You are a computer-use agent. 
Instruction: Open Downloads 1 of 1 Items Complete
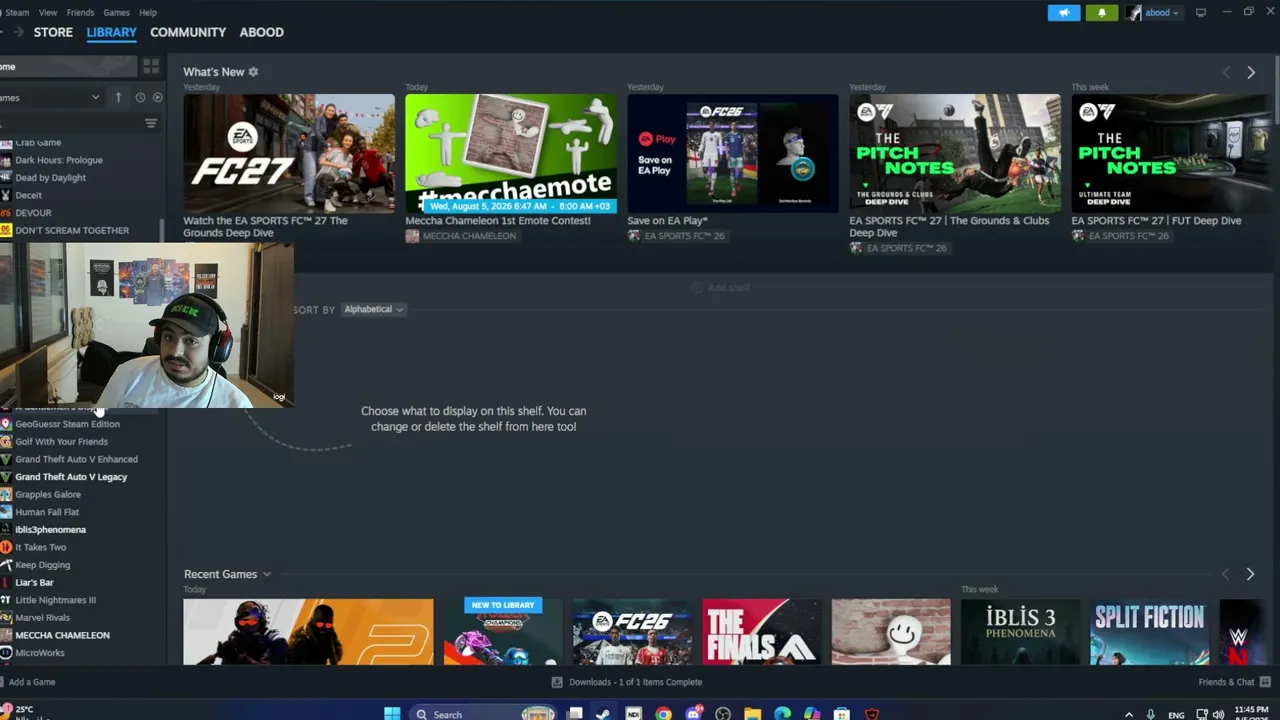point(635,682)
